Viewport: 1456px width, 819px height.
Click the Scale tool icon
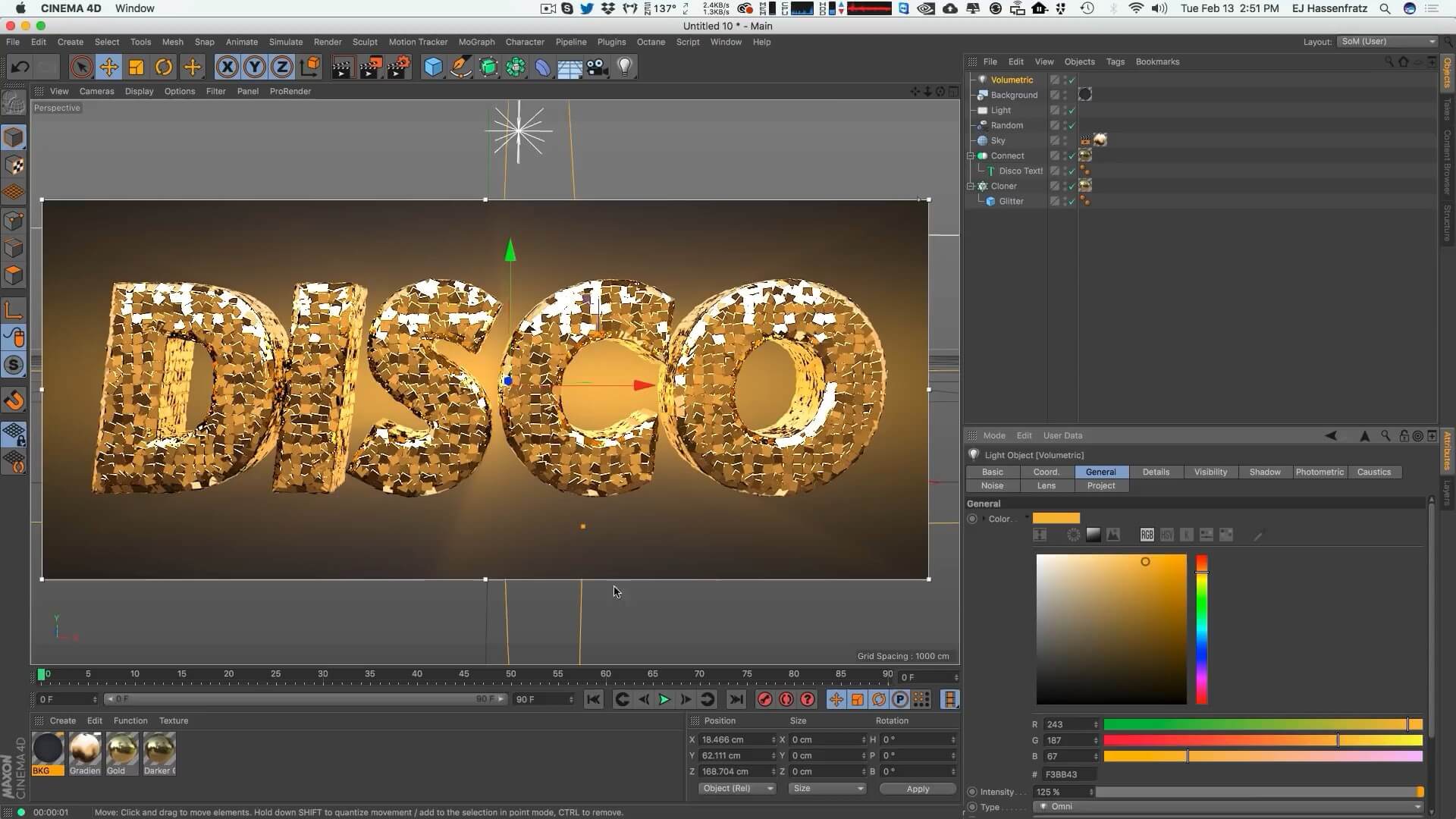coord(136,67)
